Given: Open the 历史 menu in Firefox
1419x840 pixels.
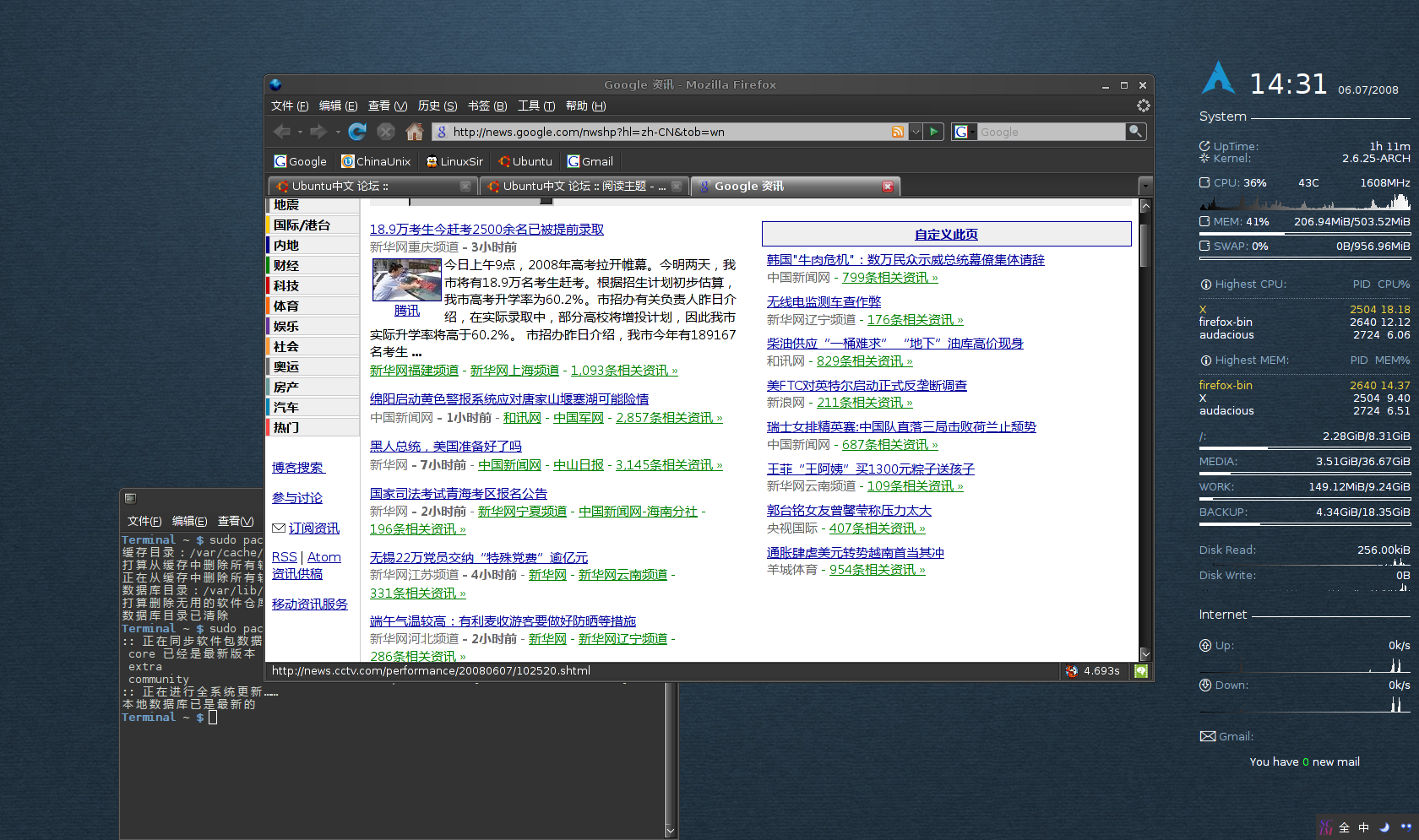Looking at the screenshot, I should (437, 106).
